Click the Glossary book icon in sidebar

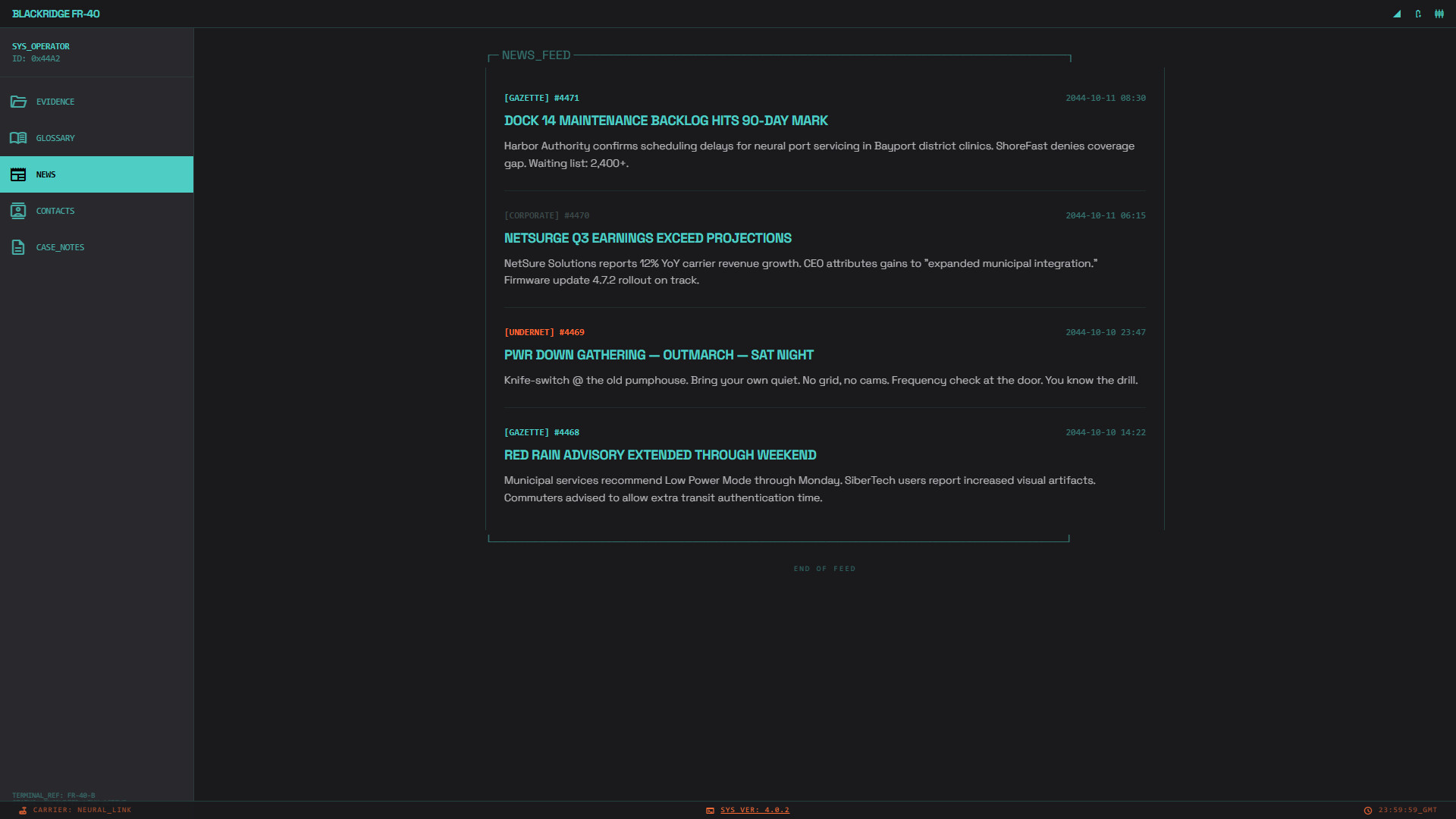(17, 137)
